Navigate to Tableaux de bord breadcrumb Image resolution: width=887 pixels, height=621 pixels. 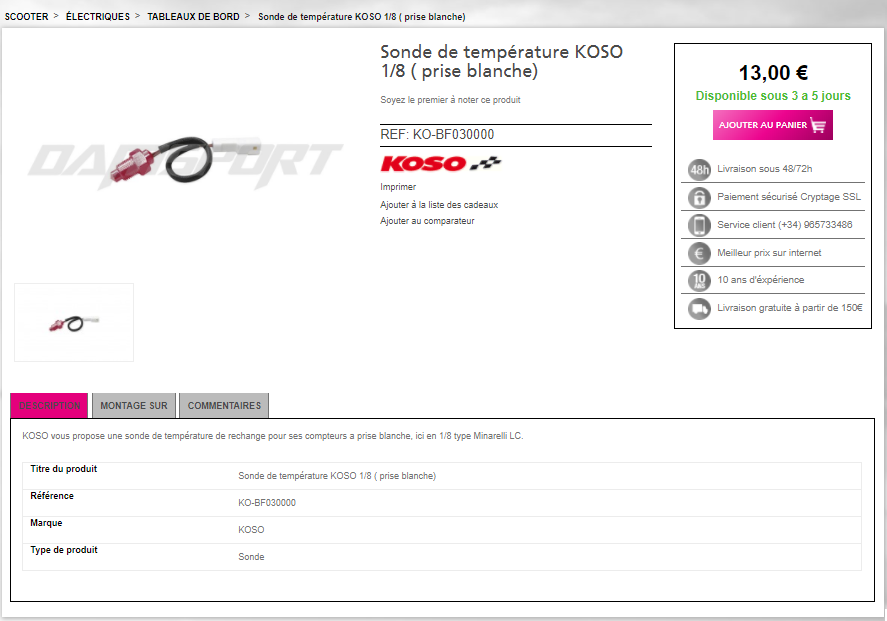pyautogui.click(x=193, y=16)
